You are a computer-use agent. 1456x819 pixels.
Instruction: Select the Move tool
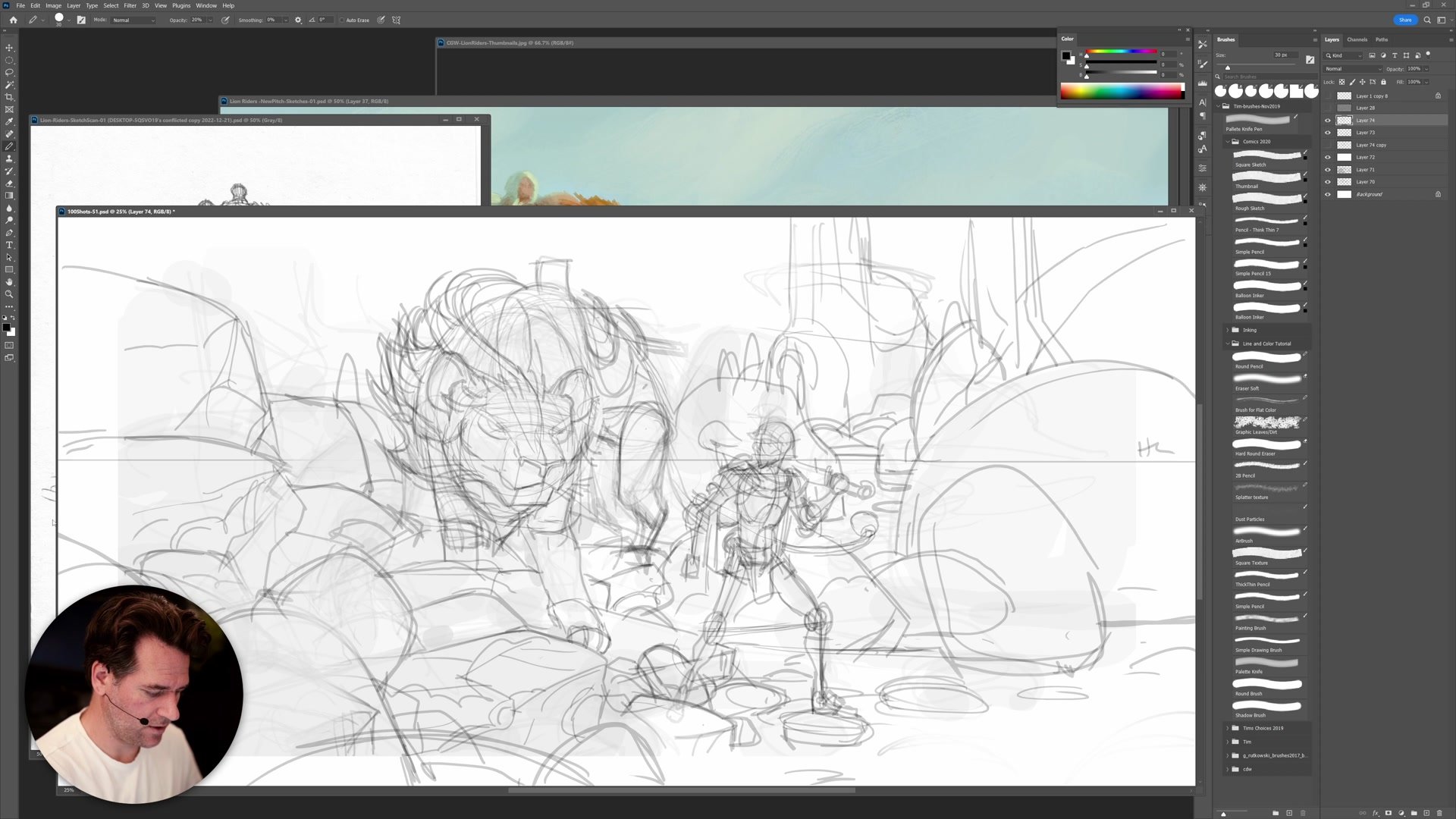pos(9,48)
